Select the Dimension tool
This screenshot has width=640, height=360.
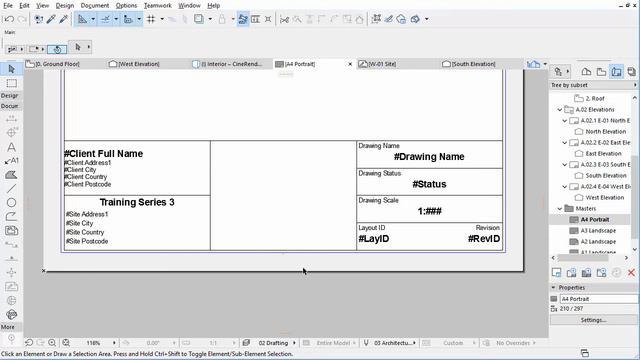tap(11, 119)
